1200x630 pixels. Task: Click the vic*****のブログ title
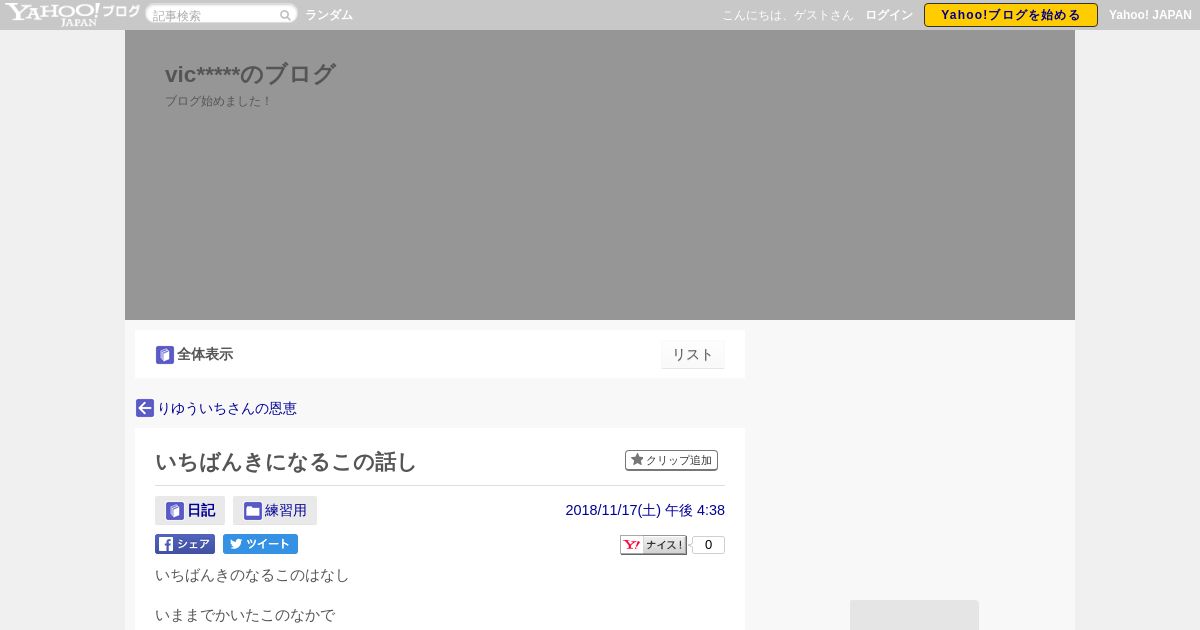[x=250, y=74]
